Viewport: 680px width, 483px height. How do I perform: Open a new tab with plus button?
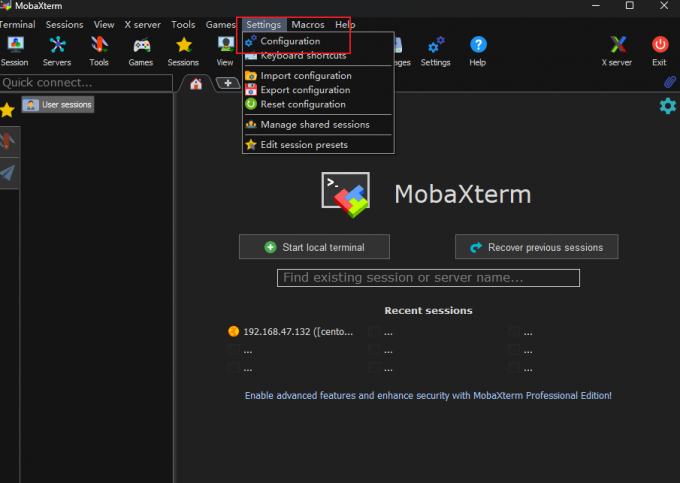pos(228,83)
